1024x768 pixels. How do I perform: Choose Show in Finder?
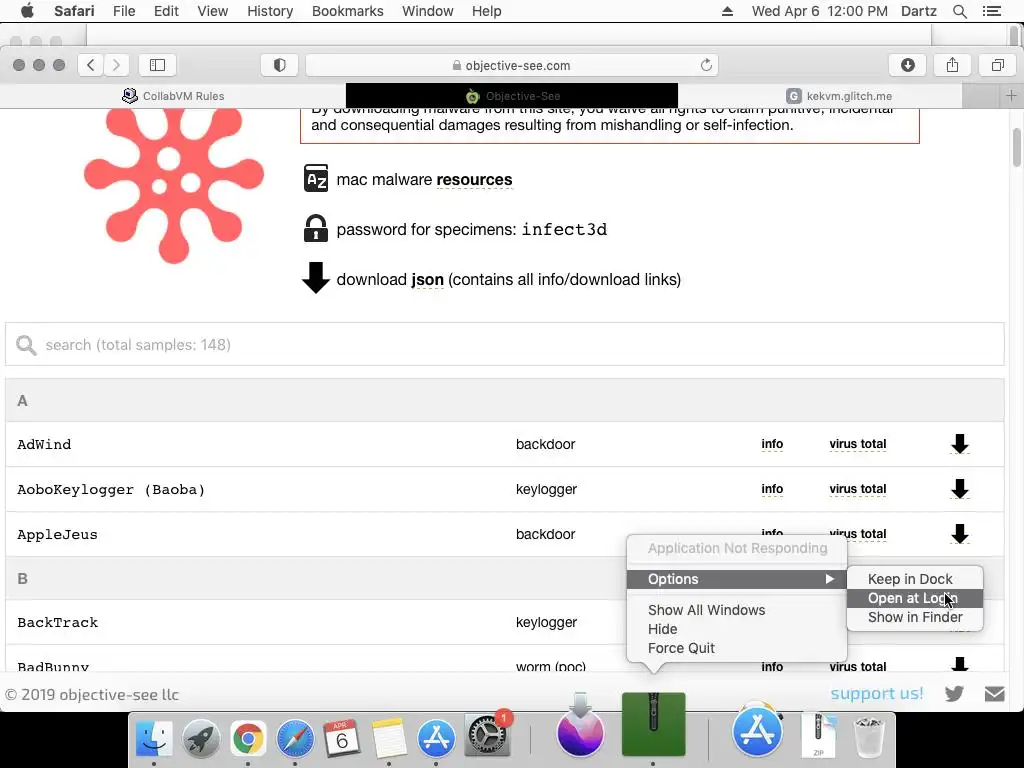point(914,617)
